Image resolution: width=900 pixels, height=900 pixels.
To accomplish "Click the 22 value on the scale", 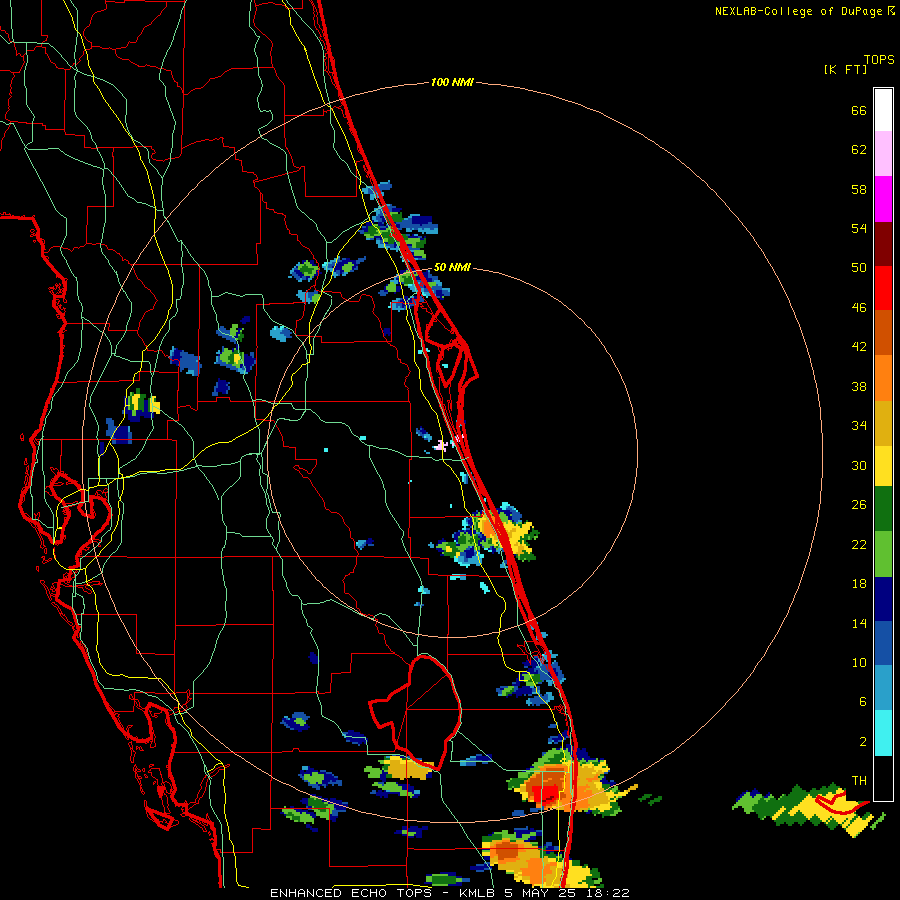I will click(859, 545).
